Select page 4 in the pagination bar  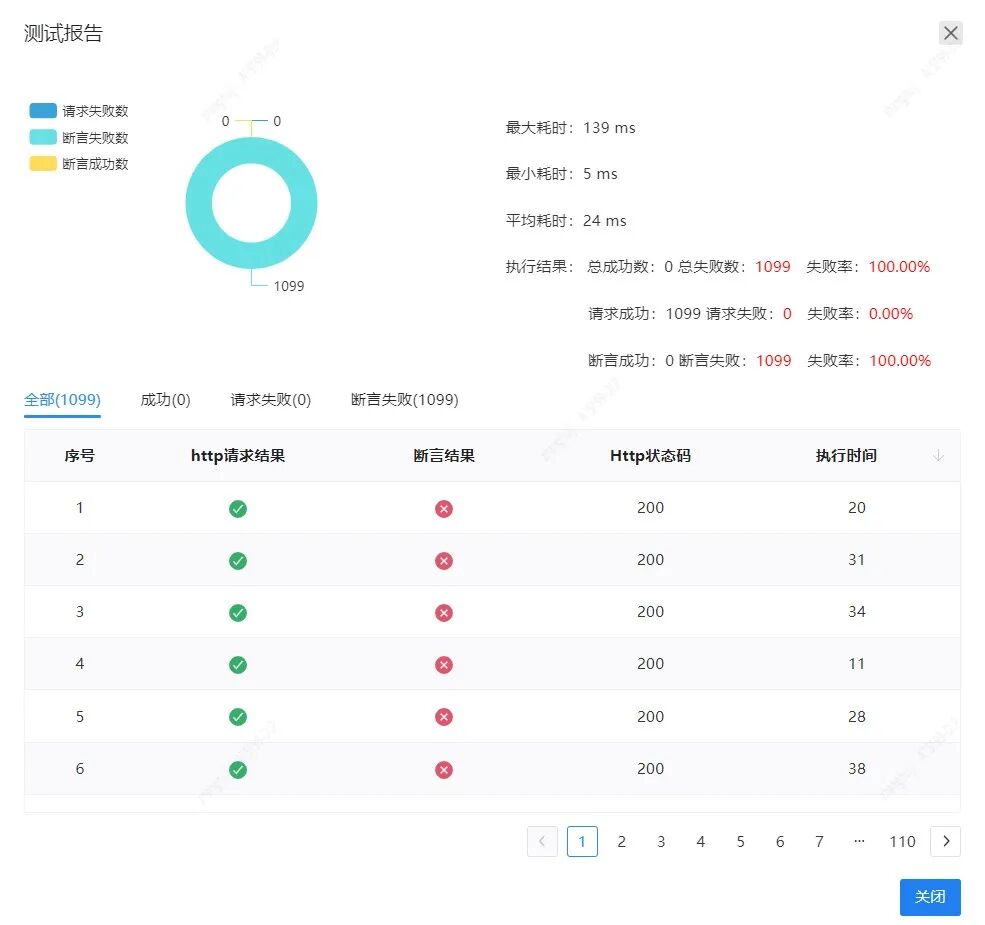[700, 841]
